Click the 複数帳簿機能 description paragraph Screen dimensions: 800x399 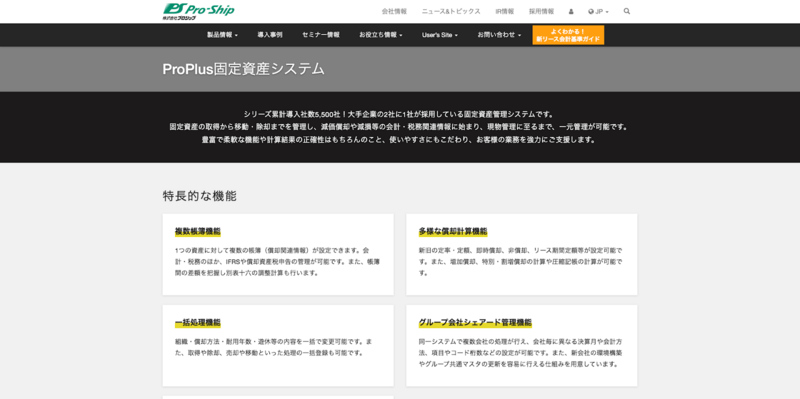277,262
